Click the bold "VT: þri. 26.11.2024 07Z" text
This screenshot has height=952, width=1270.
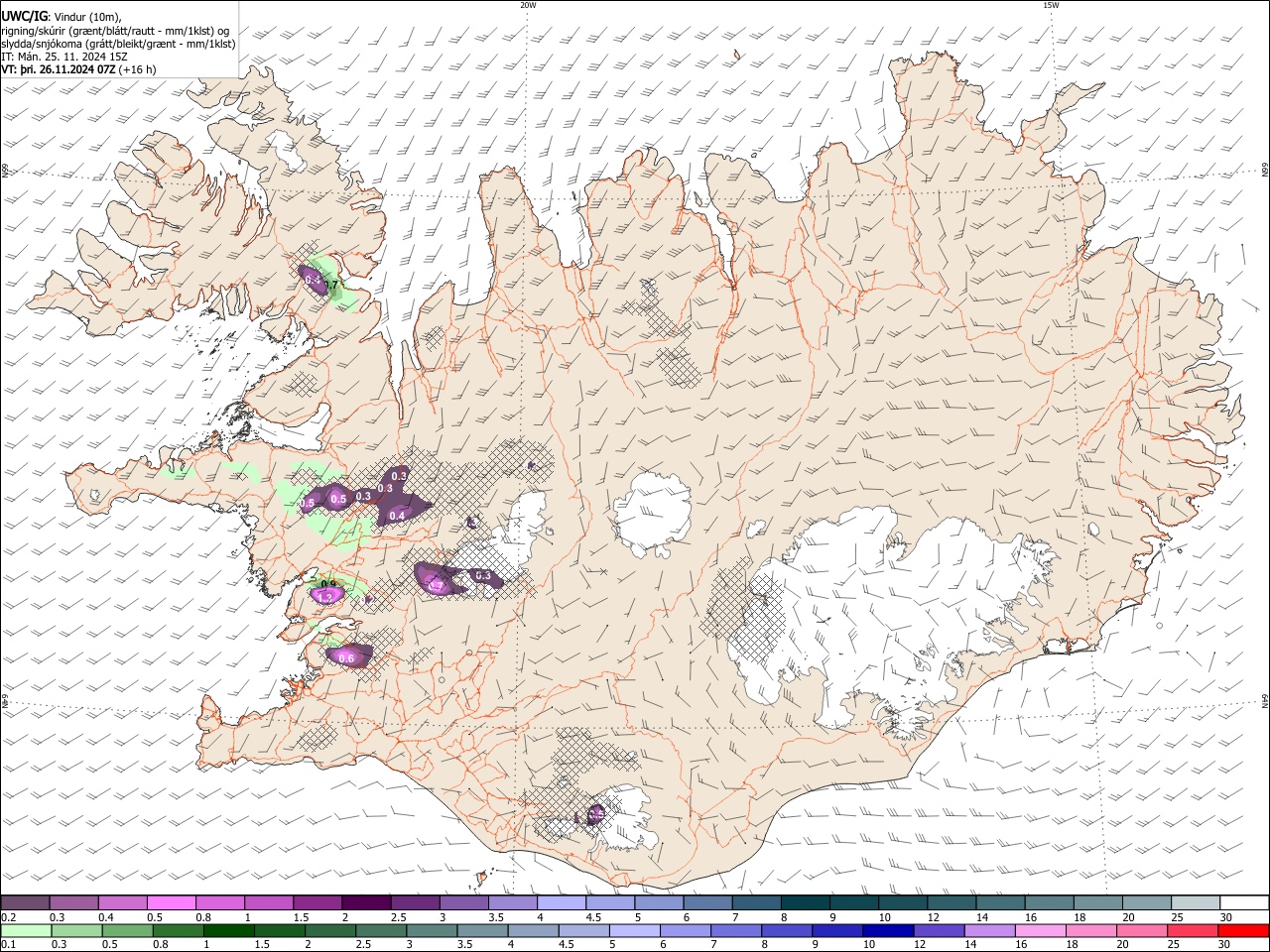[58, 70]
